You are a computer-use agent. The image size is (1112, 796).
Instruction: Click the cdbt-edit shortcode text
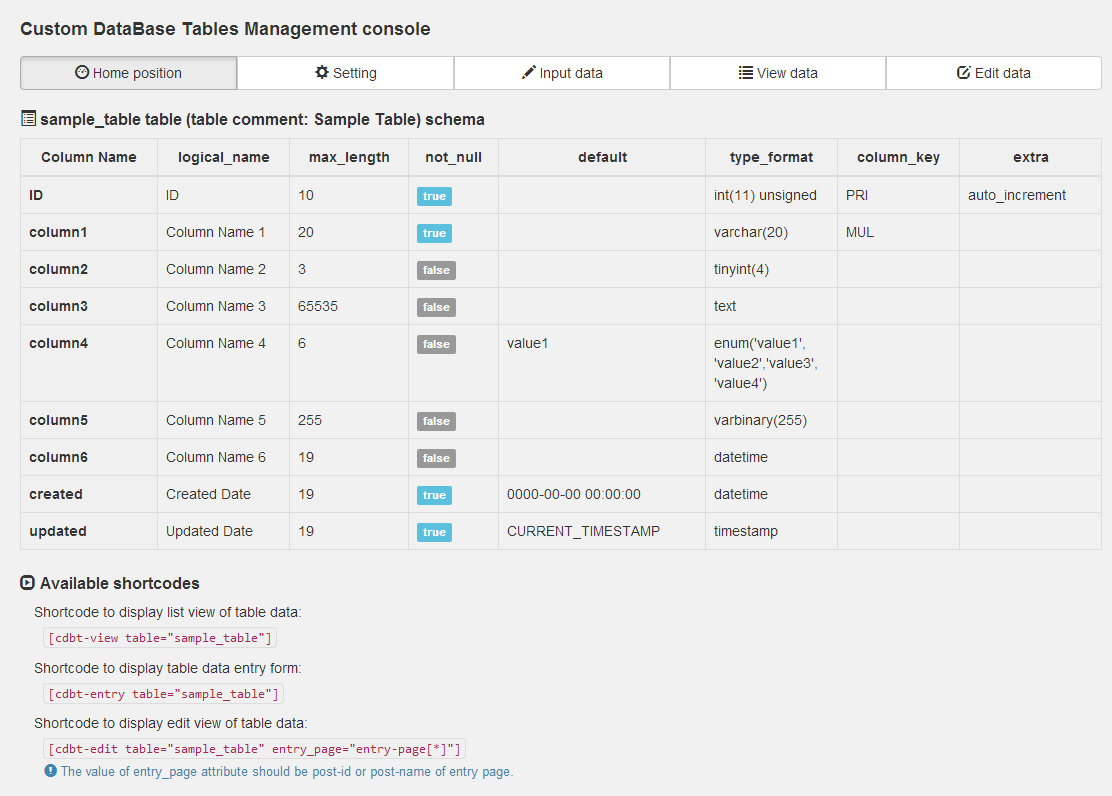click(x=254, y=749)
